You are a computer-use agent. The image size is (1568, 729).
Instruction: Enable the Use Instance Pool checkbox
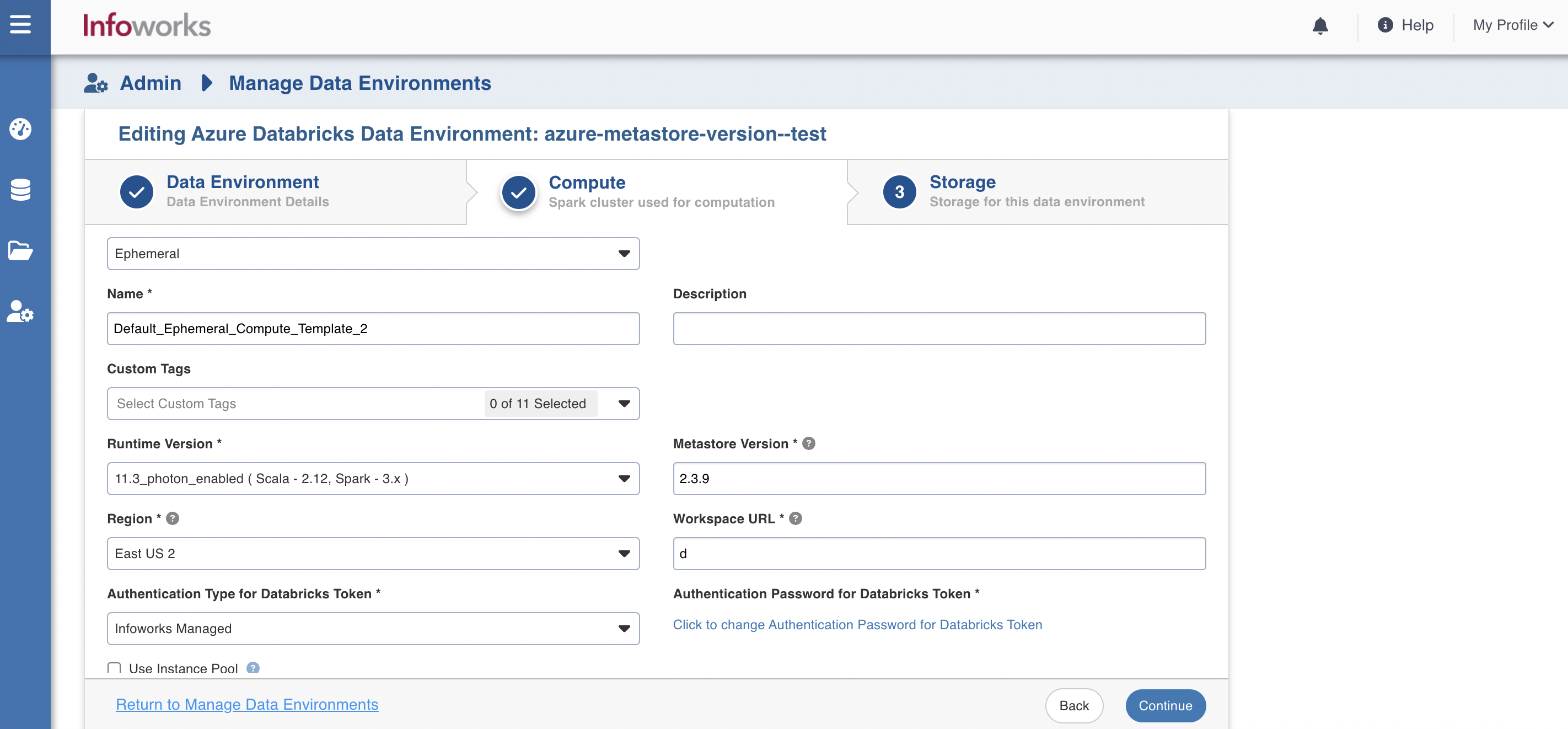pyautogui.click(x=114, y=668)
